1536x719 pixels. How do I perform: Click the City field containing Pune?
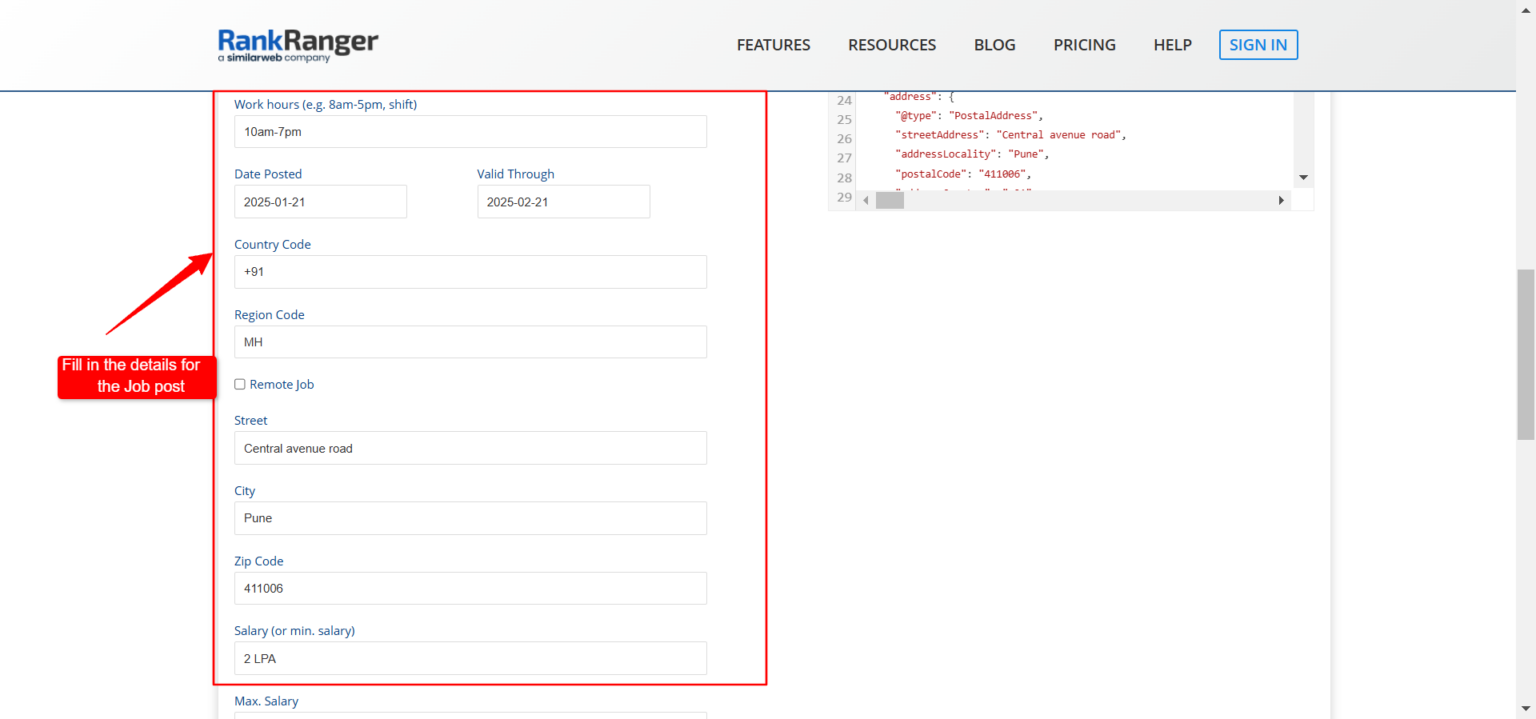point(470,518)
